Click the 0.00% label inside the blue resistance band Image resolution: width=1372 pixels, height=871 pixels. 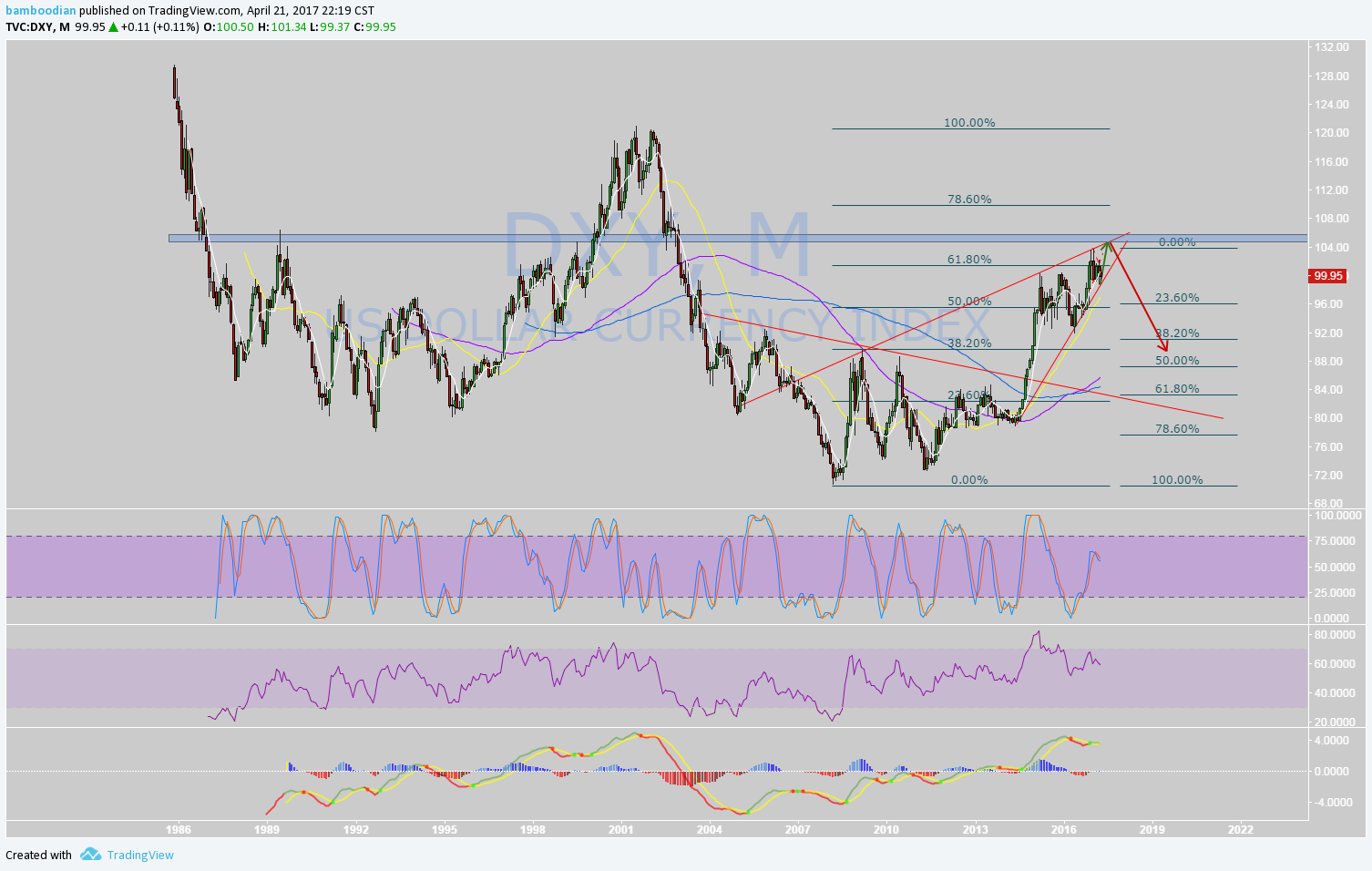pyautogui.click(x=1177, y=242)
